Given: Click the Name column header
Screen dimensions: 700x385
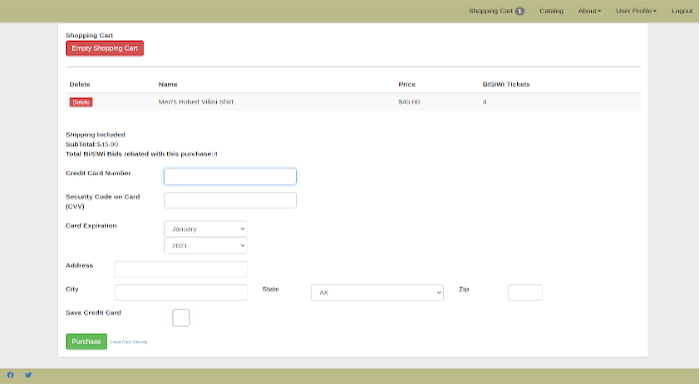Looking at the screenshot, I should 168,84.
